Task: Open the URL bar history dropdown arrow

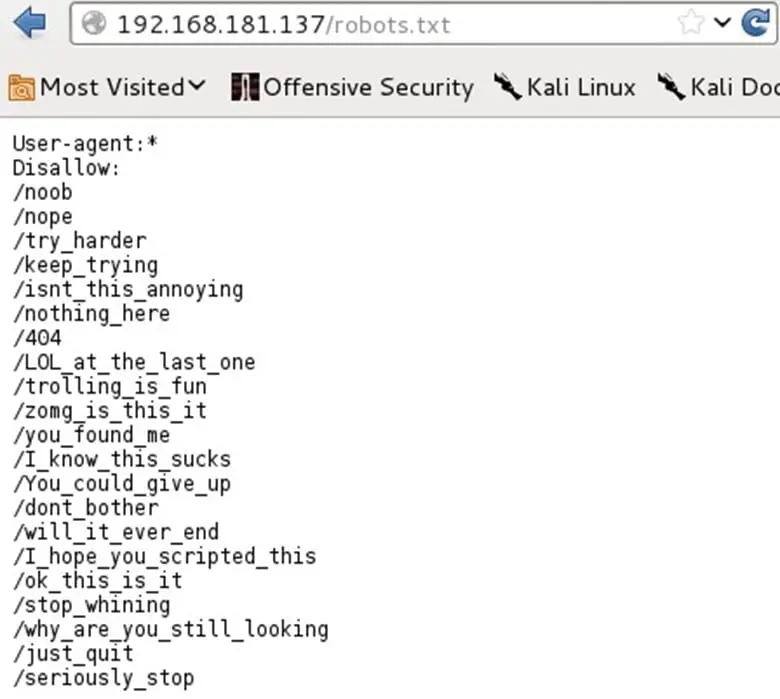Action: tap(722, 23)
